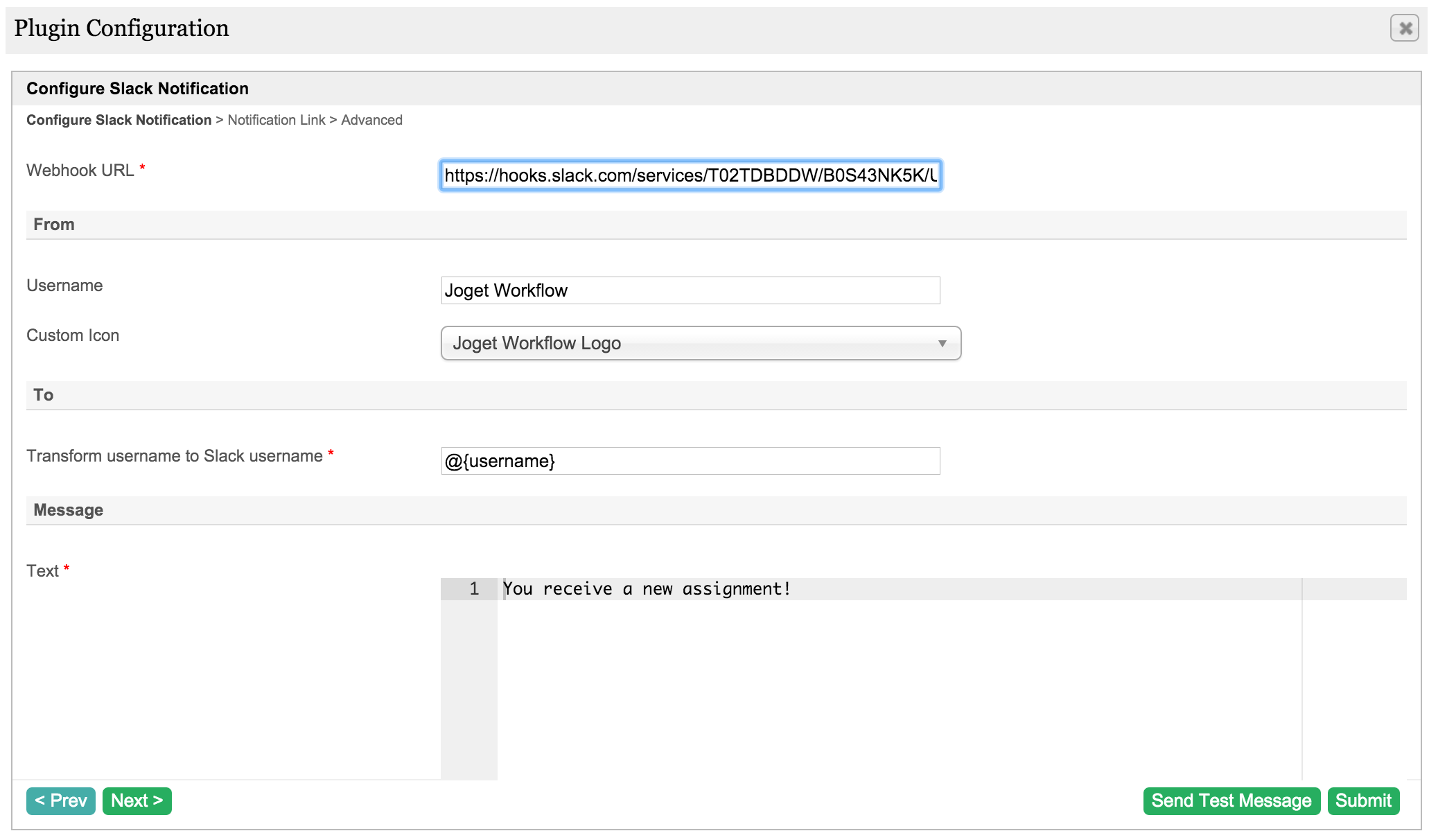Open the Notification Link breadcrumb step
The height and width of the screenshot is (840, 1429).
click(276, 120)
